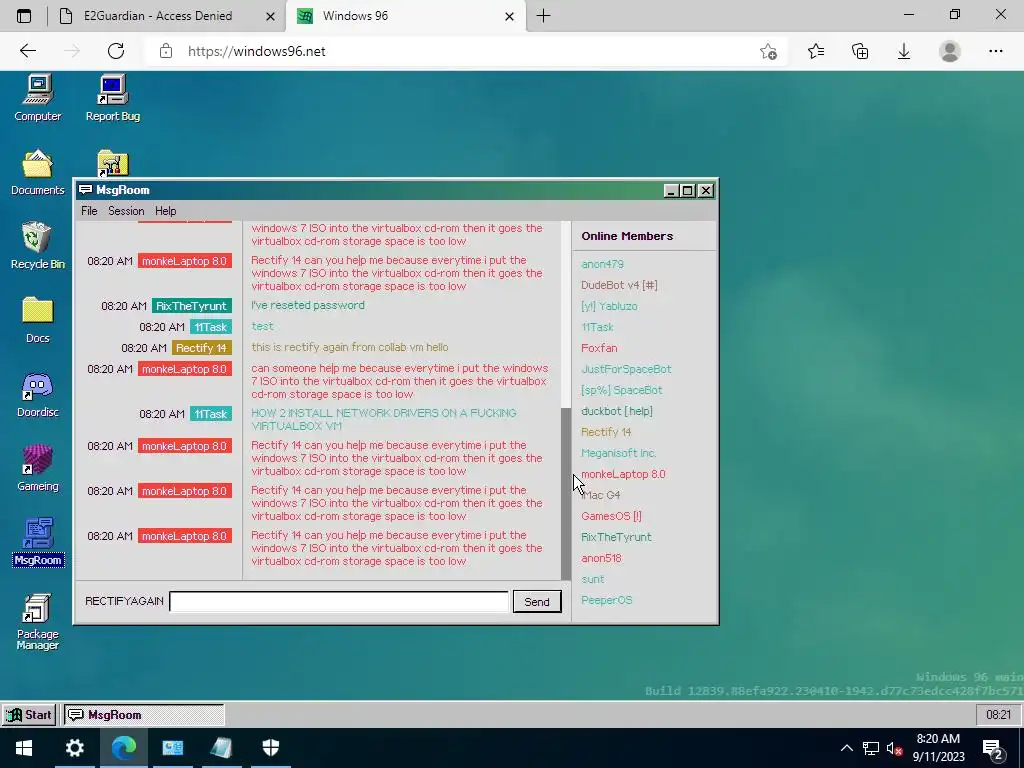Open tab actions menu icon
Viewport: 1024px width, 768px height.
click(24, 16)
